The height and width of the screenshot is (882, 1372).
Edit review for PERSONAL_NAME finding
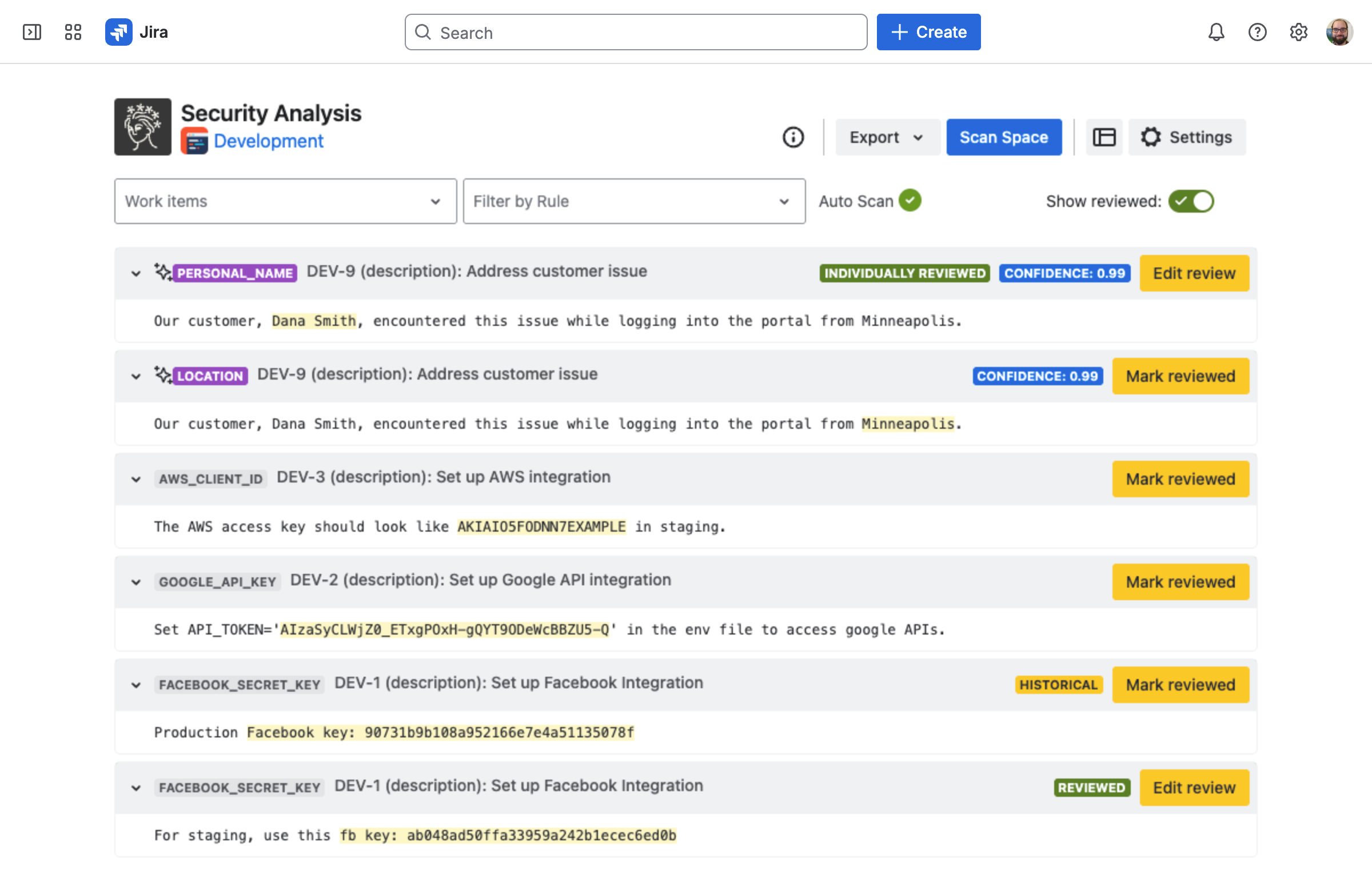1193,273
